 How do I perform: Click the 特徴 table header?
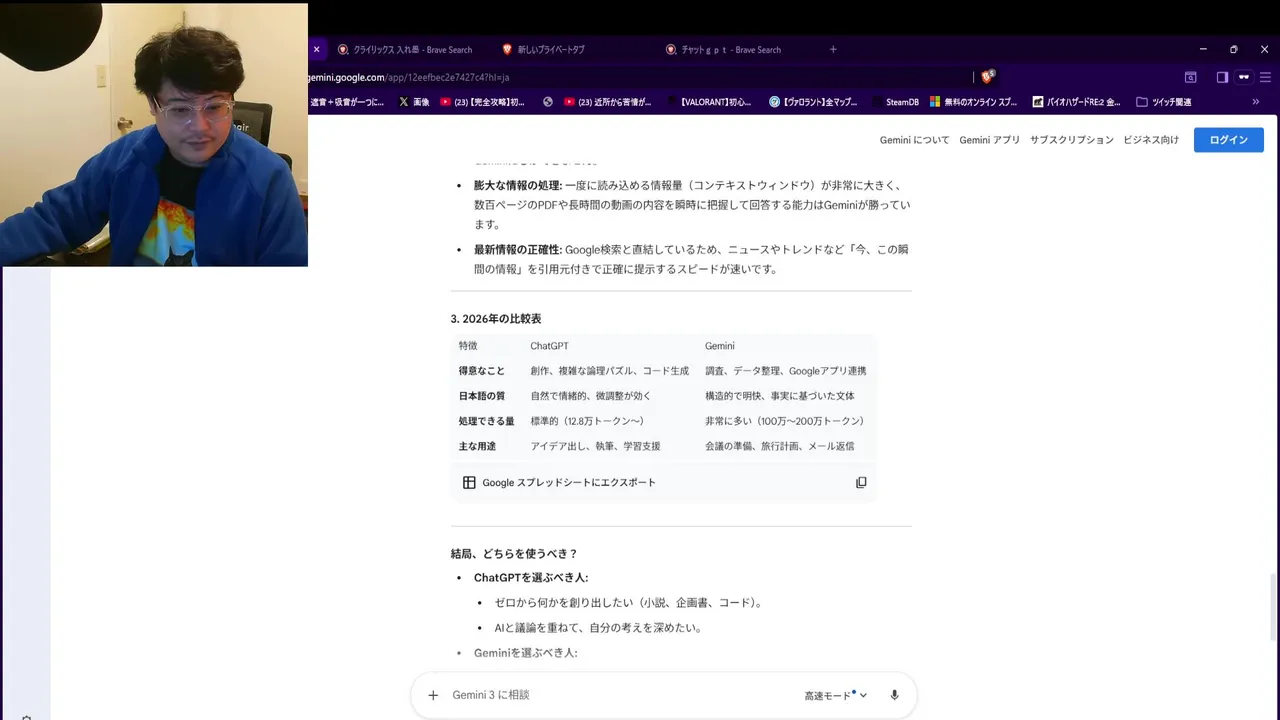click(x=468, y=346)
